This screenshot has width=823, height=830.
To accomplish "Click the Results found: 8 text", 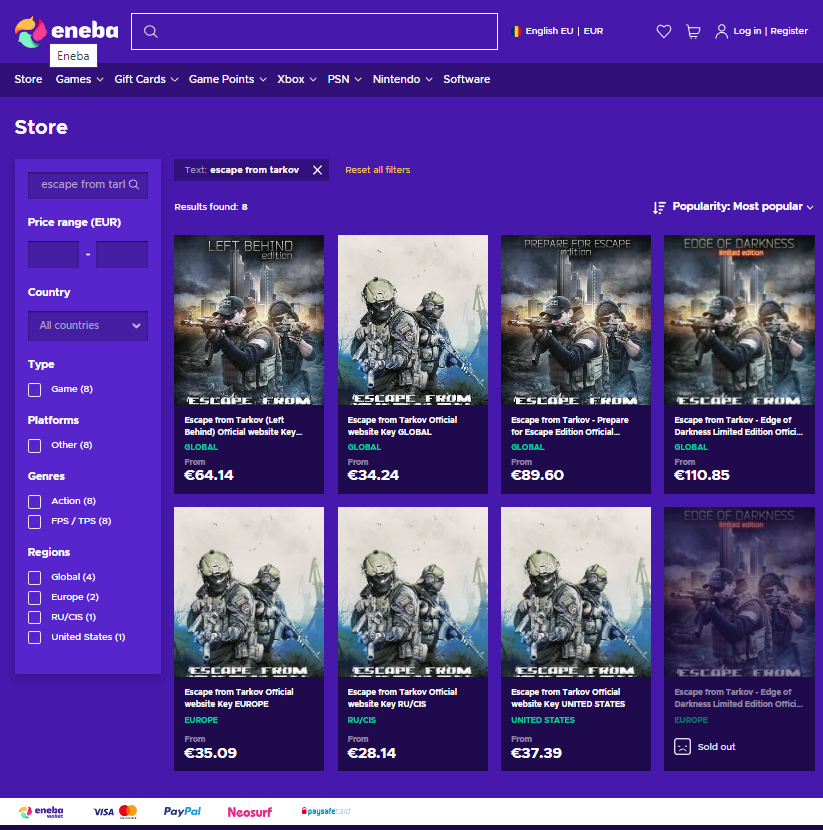I will (211, 207).
